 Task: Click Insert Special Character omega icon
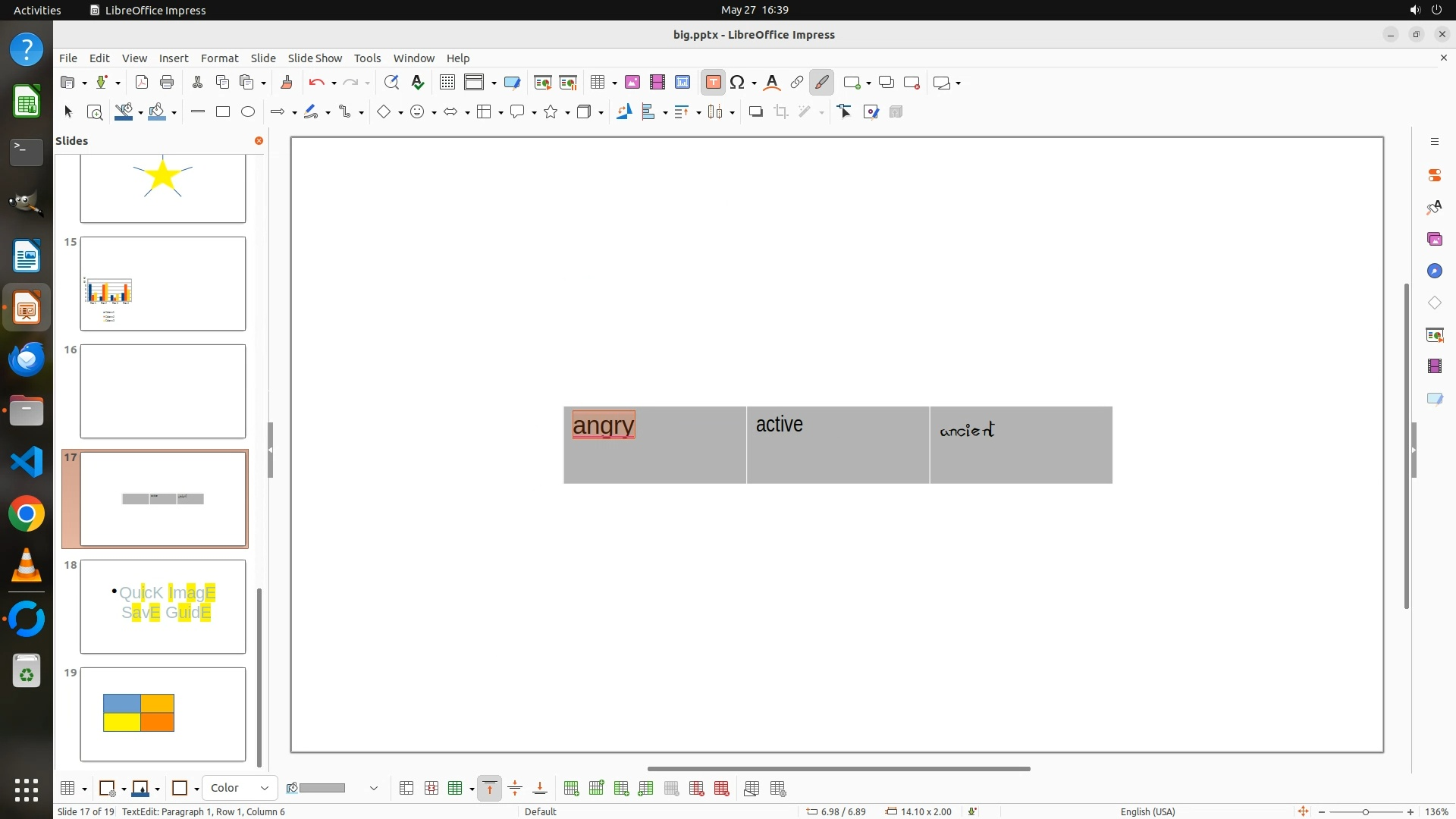737,83
